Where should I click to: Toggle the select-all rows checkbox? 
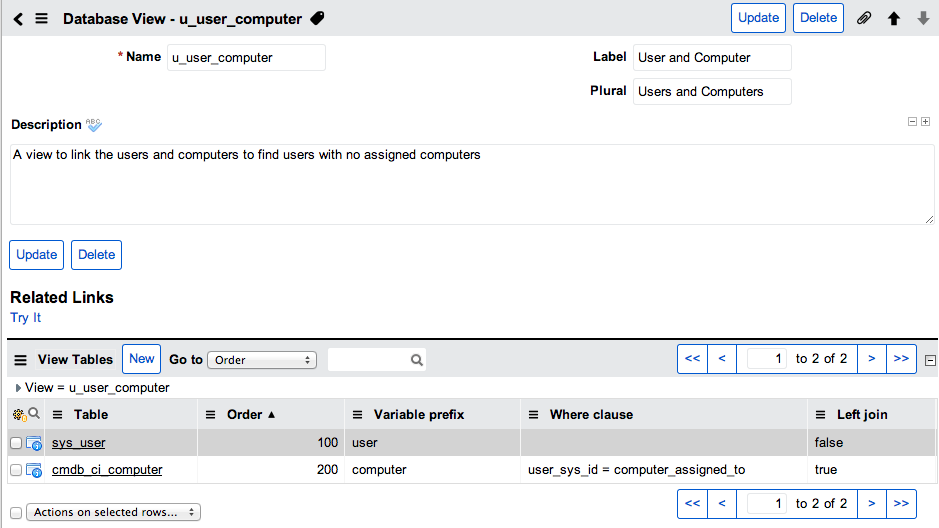tap(16, 512)
